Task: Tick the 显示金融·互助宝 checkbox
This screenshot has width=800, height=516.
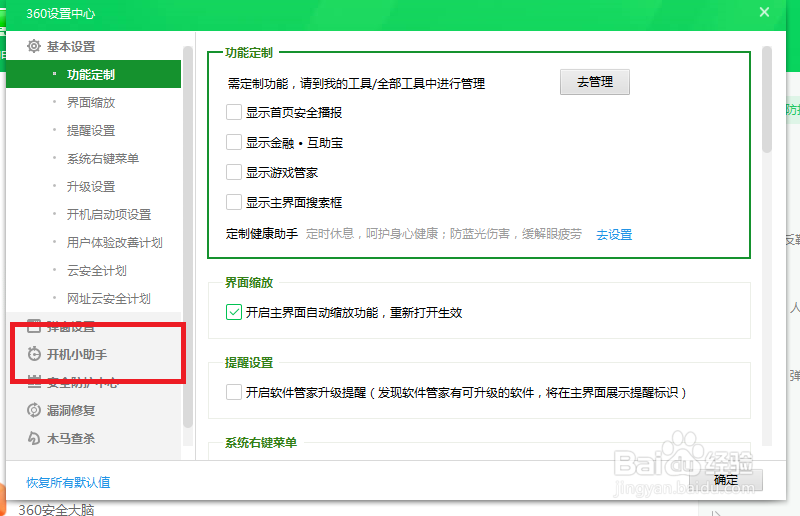Action: pyautogui.click(x=234, y=142)
